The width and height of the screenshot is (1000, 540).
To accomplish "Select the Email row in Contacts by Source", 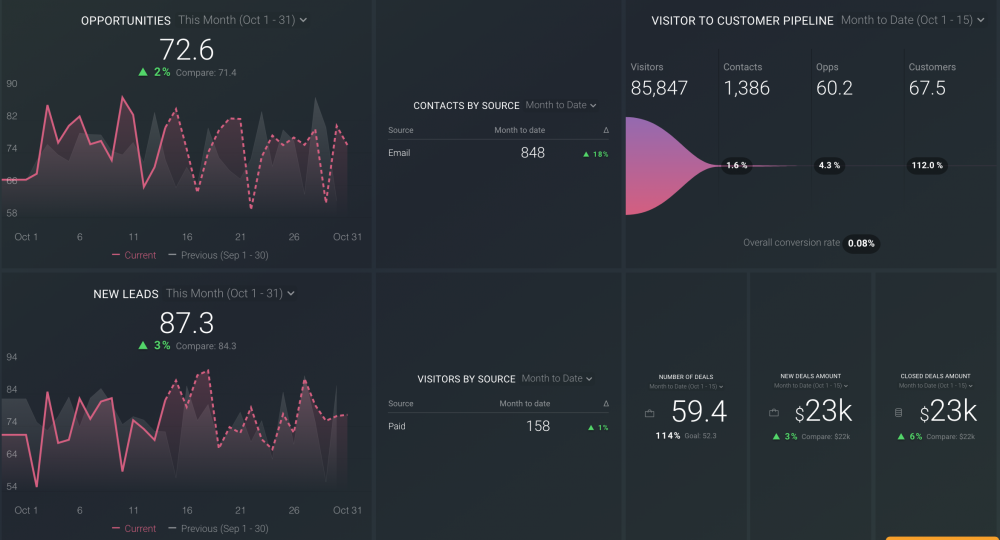I will 498,153.
